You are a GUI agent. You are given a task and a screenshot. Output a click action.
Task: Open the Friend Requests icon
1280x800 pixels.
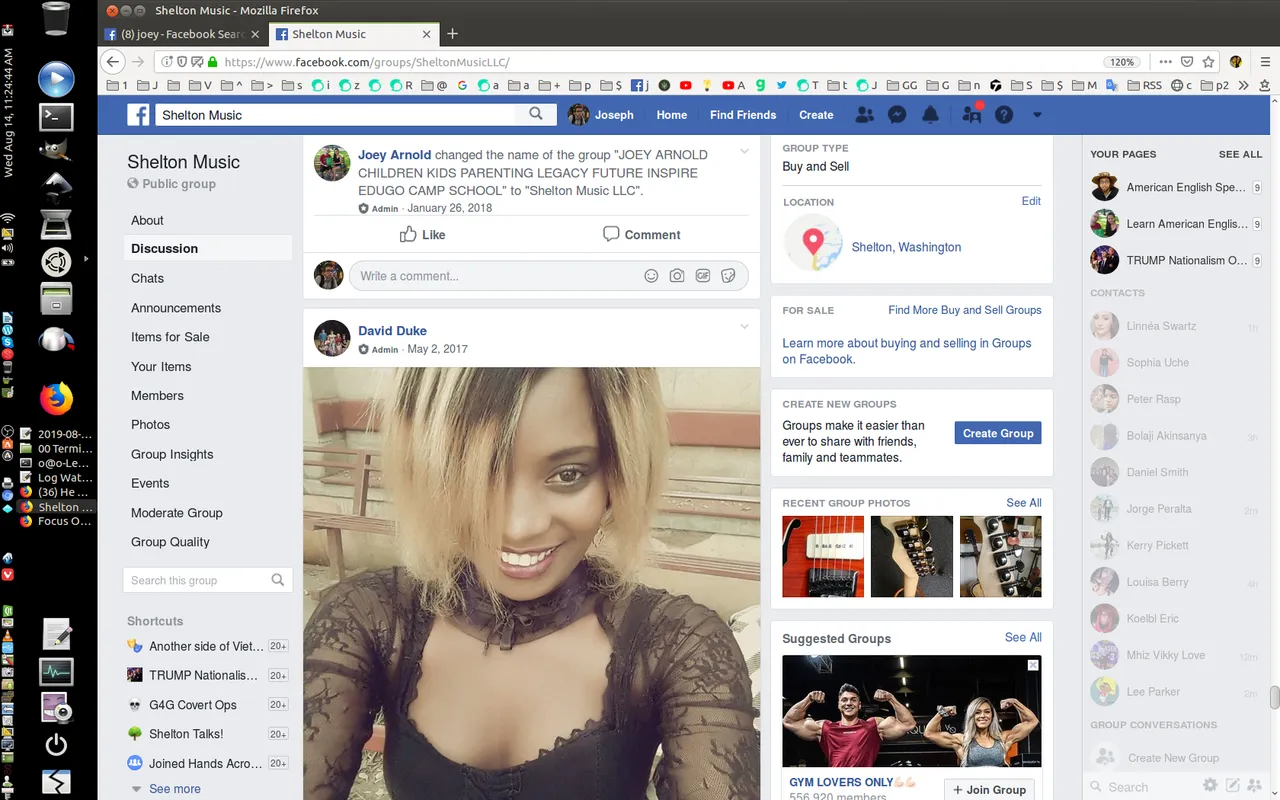click(x=865, y=115)
